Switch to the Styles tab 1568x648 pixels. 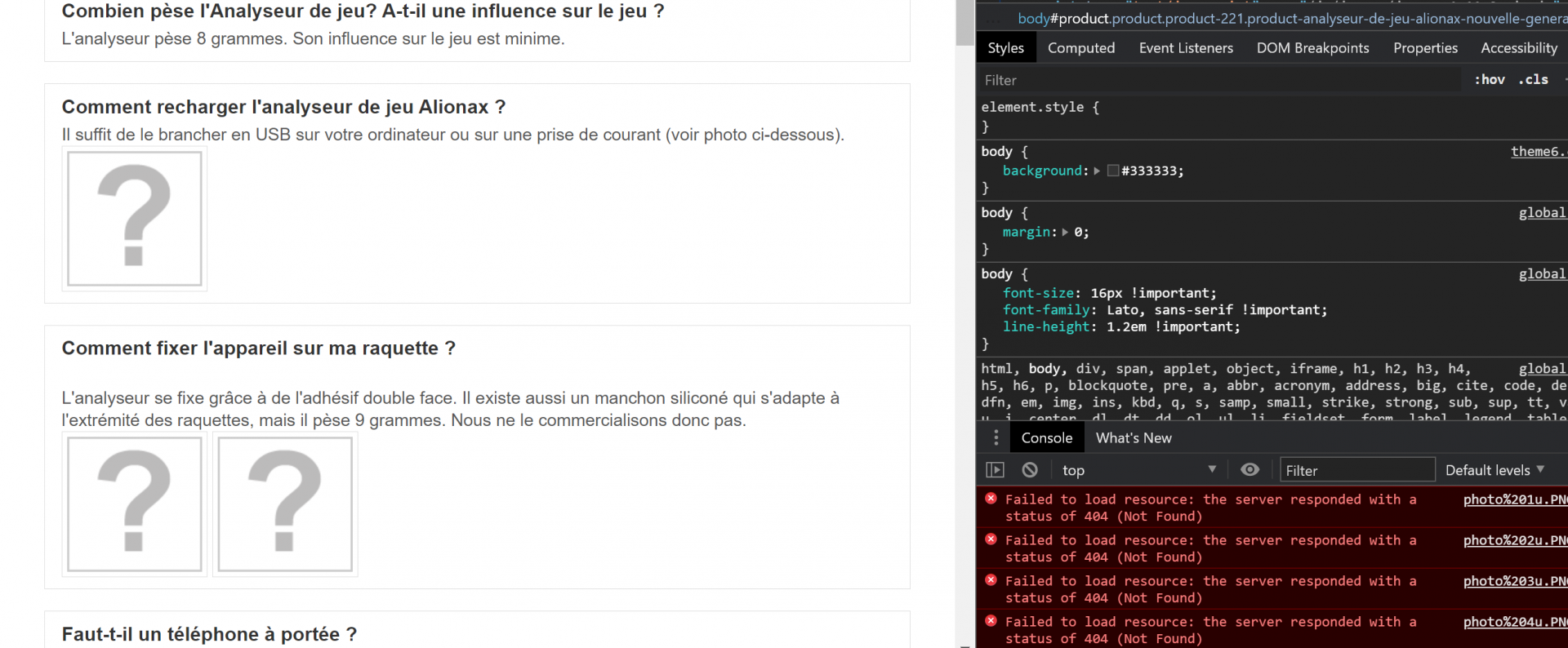(1005, 47)
